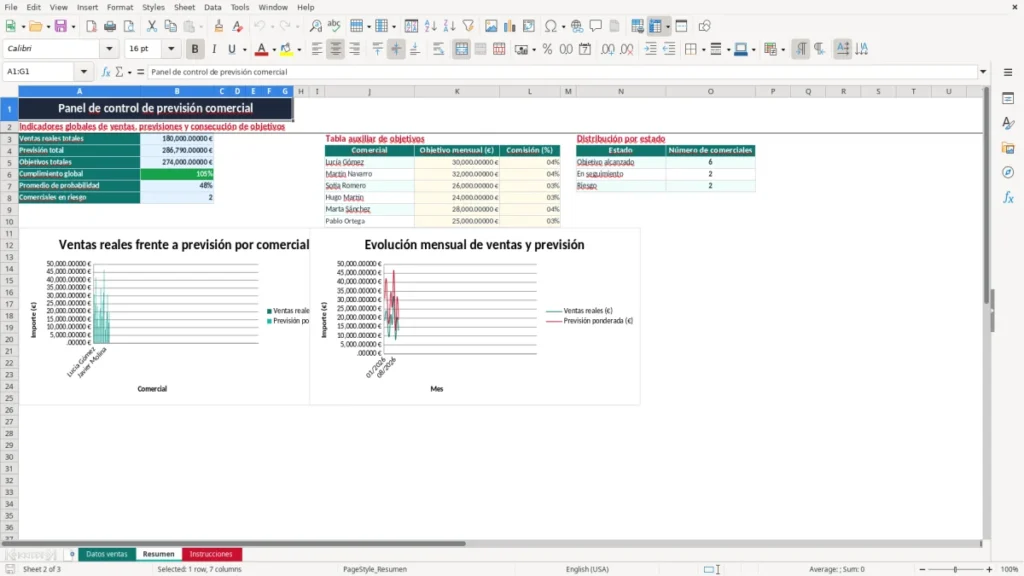This screenshot has width=1024, height=576.
Task: Open sidebar Navigator panel
Action: (1008, 172)
